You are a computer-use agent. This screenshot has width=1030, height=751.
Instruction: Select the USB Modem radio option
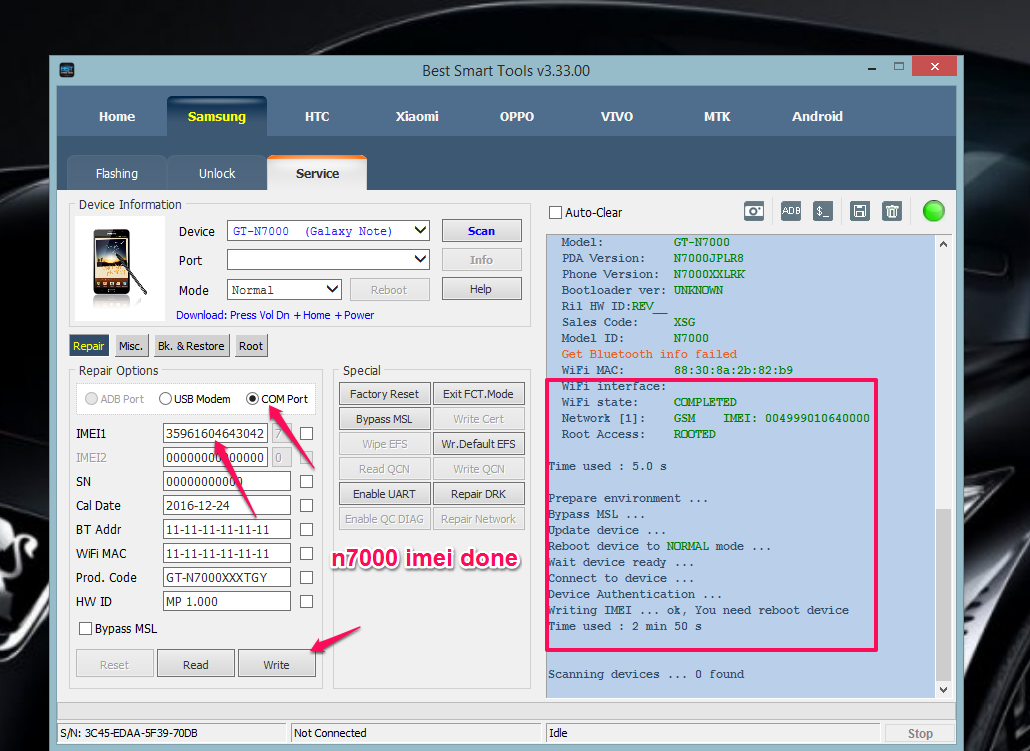[x=166, y=399]
